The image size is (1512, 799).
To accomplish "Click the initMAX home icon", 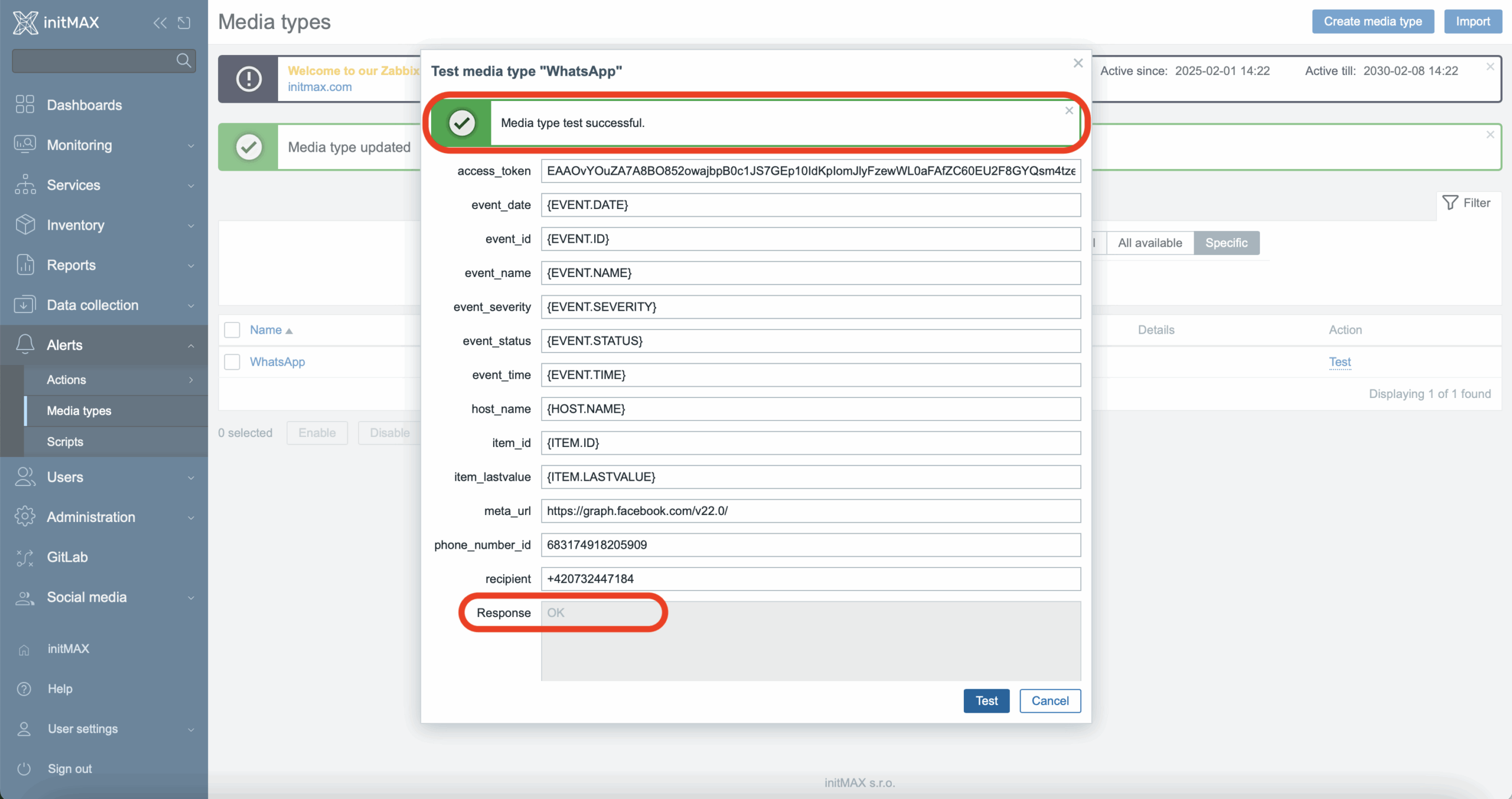I will pos(24,650).
